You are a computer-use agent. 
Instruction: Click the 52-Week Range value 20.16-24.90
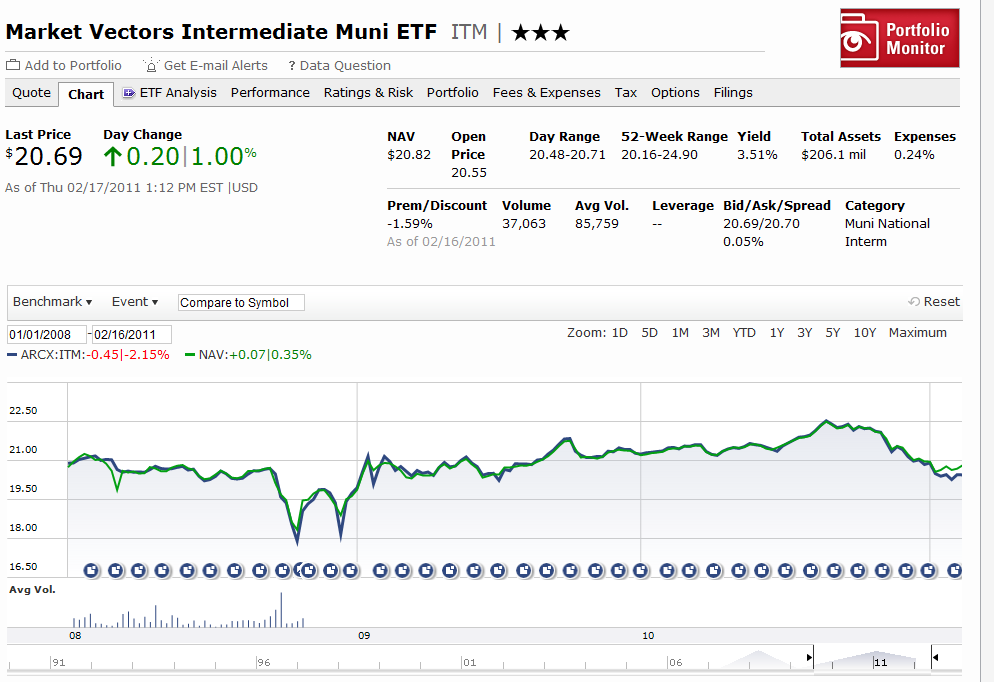pos(659,155)
